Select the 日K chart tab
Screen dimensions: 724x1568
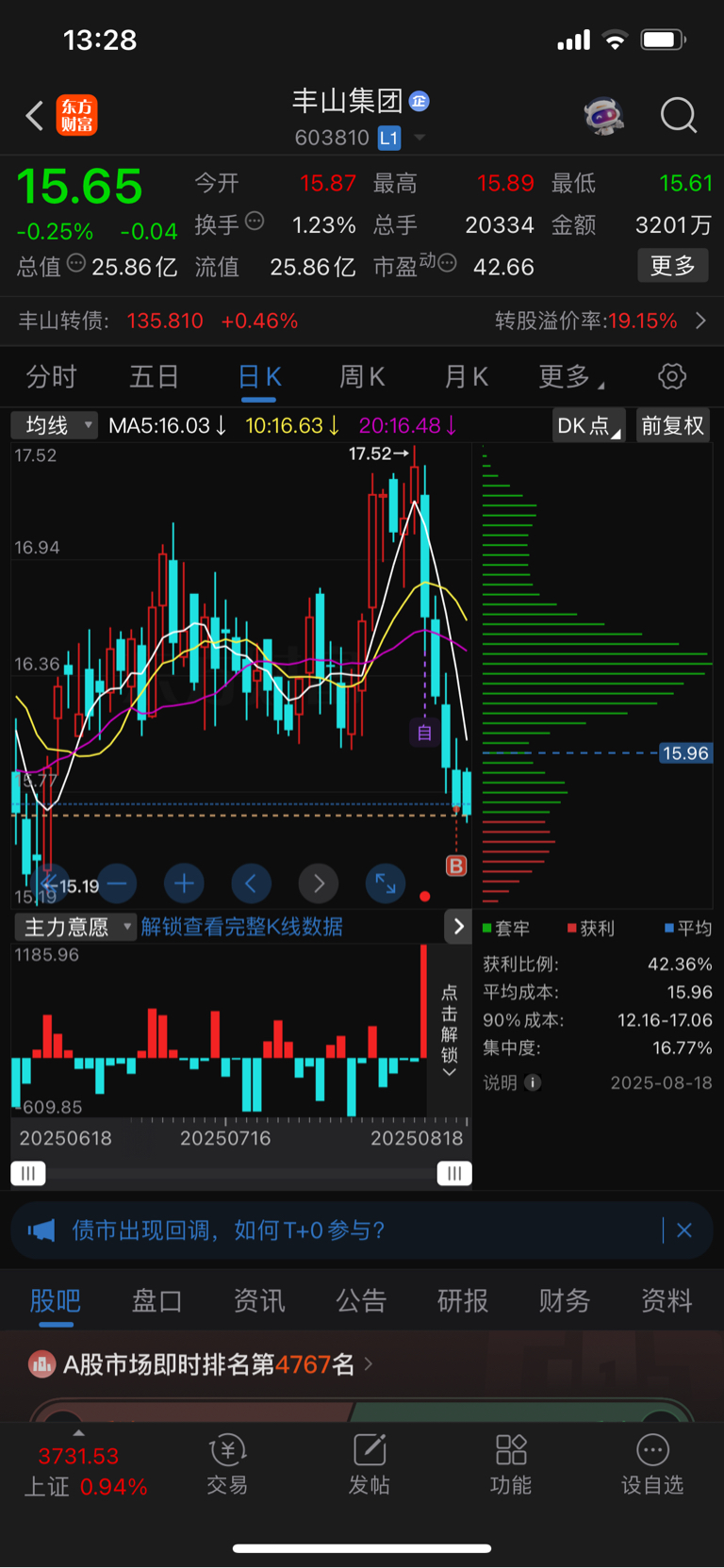click(x=259, y=378)
